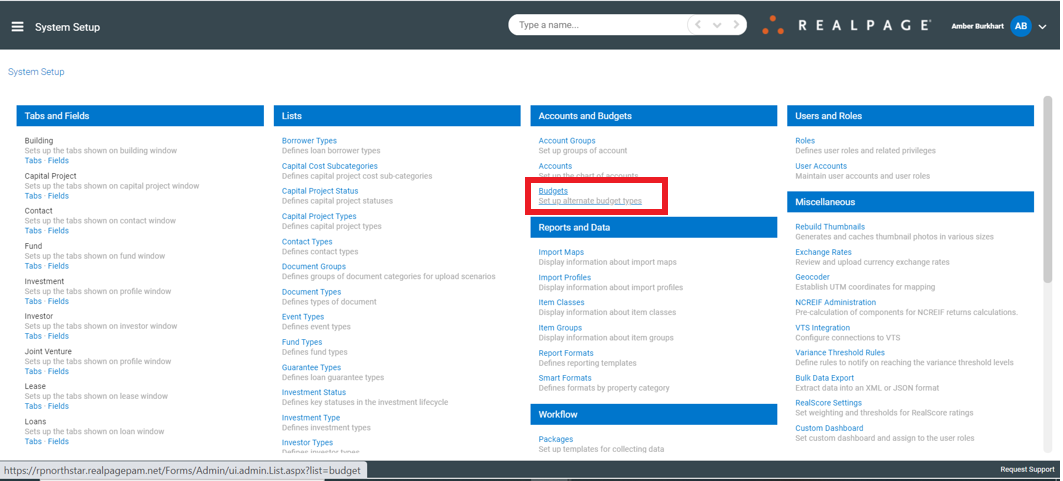Open User Accounts
1063x481 pixels.
821,166
